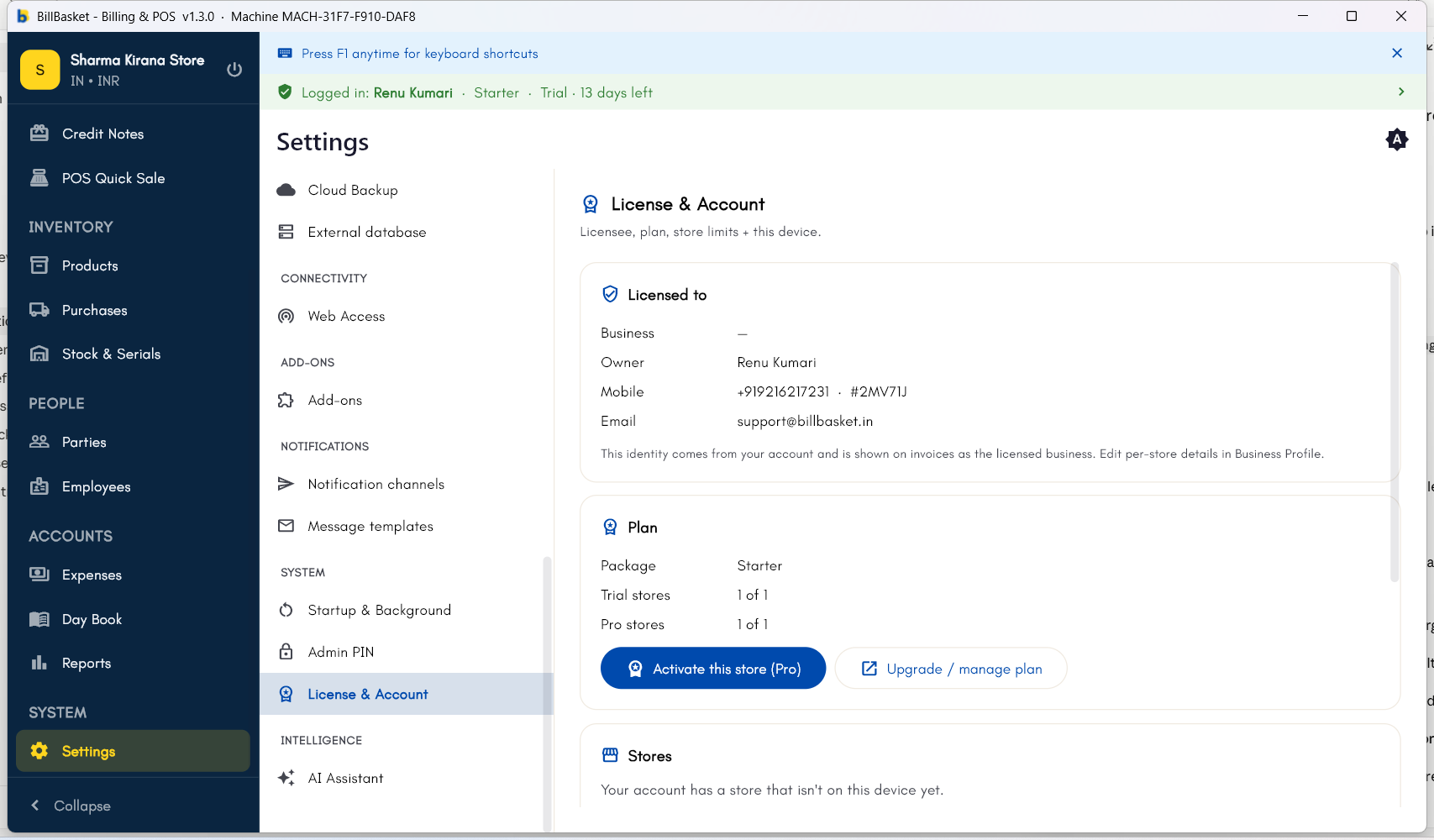Click the Startup & Background refresh icon
Viewport: 1434px width, 840px height.
pos(286,610)
